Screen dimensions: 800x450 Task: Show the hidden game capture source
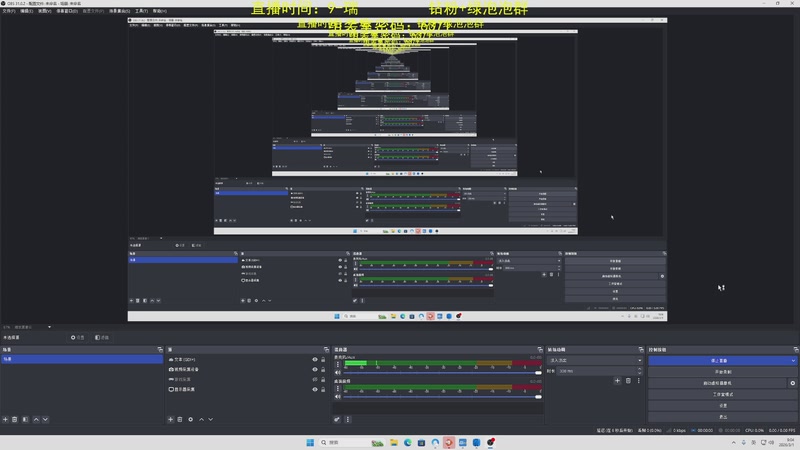click(x=315, y=380)
